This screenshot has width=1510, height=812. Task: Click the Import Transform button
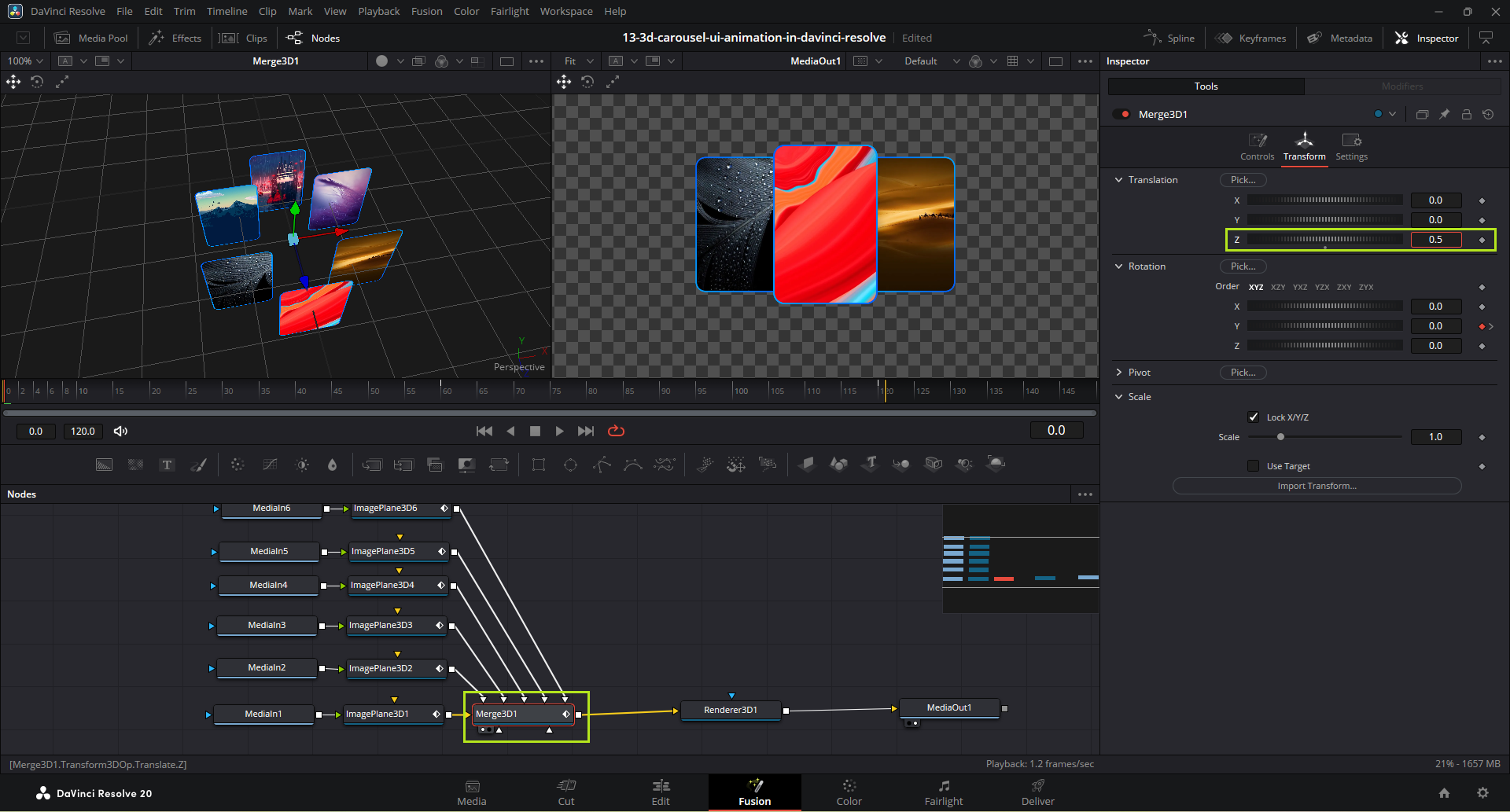point(1317,486)
